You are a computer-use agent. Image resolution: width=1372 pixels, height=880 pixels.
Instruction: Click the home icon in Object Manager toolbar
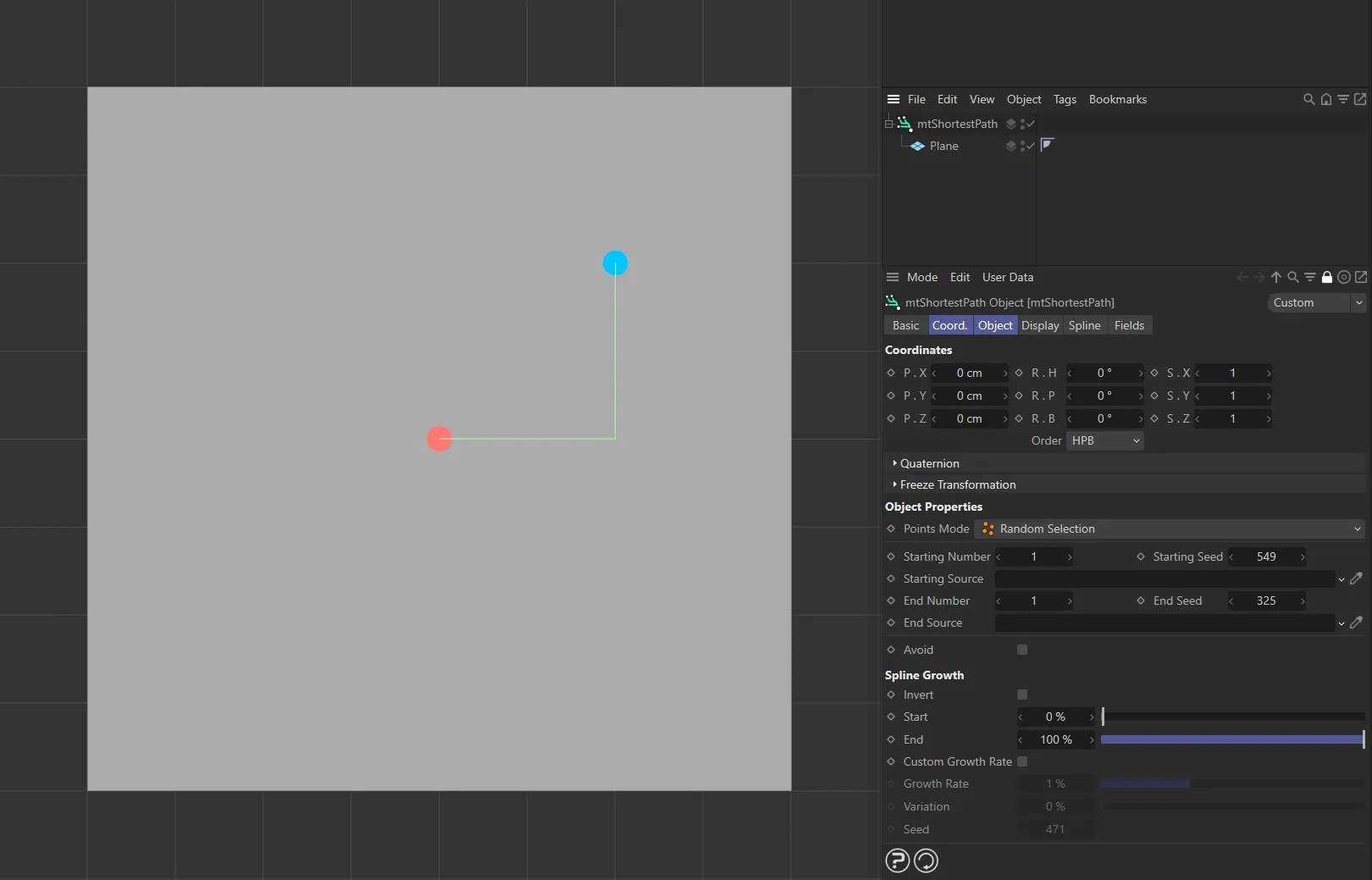[x=1325, y=99]
